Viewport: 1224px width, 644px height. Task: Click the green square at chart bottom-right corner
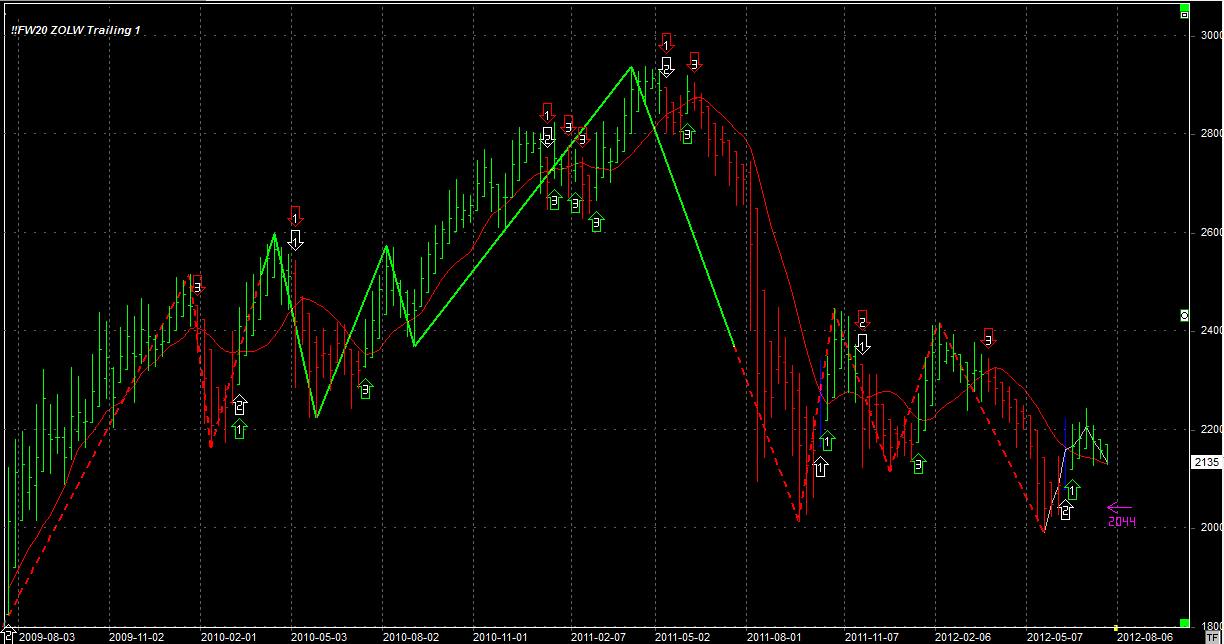point(1184,621)
